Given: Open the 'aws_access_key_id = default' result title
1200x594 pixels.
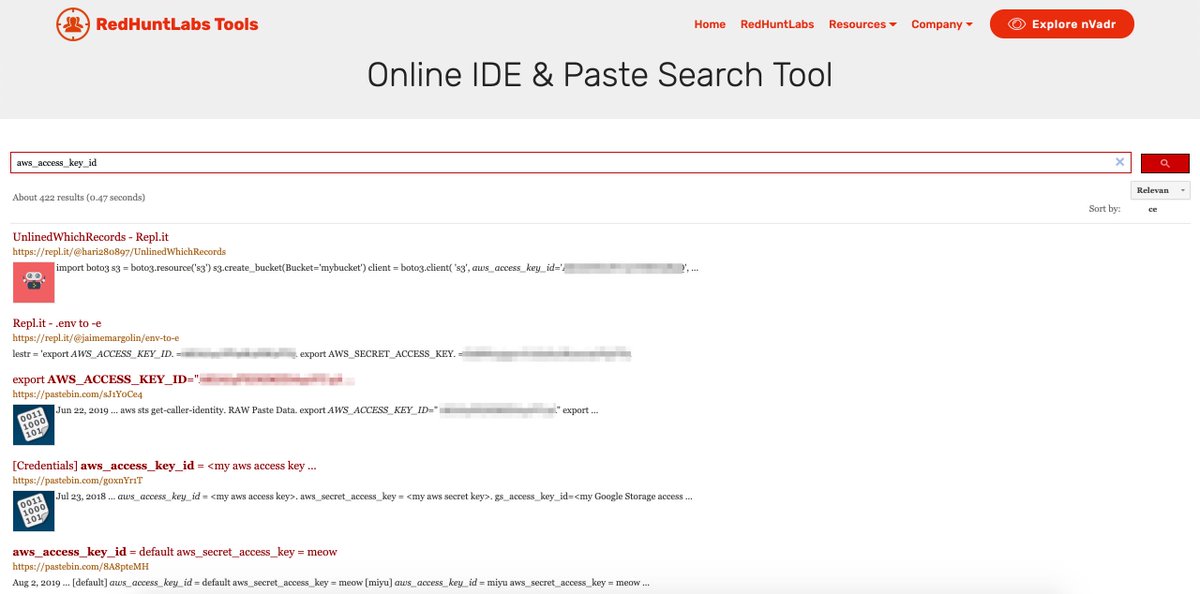Looking at the screenshot, I should point(175,551).
